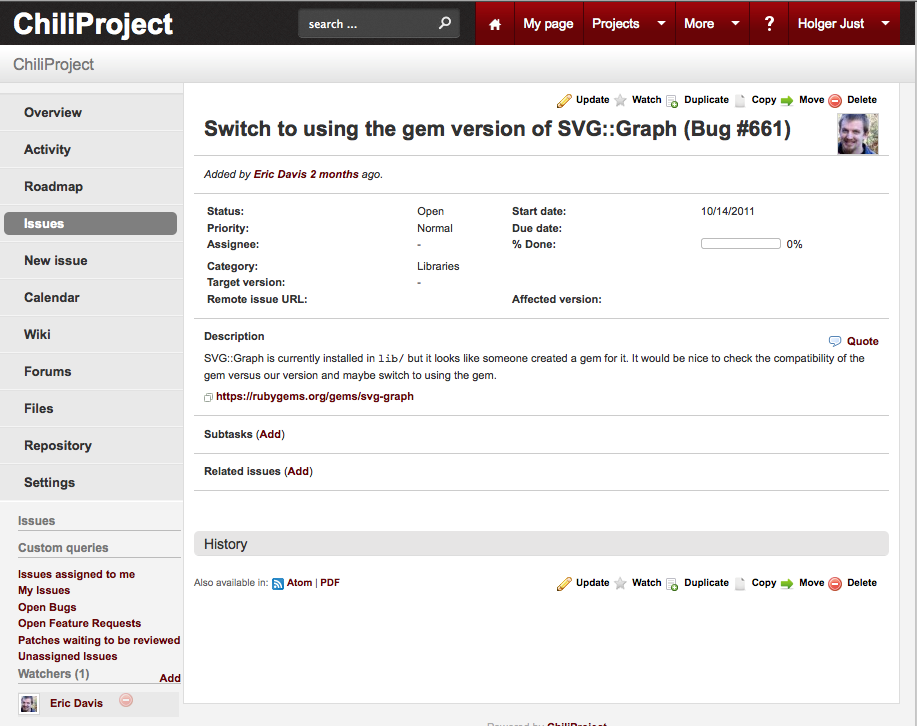This screenshot has width=917, height=726.
Task: Open the rubygems svg-graph link
Action: [x=315, y=396]
